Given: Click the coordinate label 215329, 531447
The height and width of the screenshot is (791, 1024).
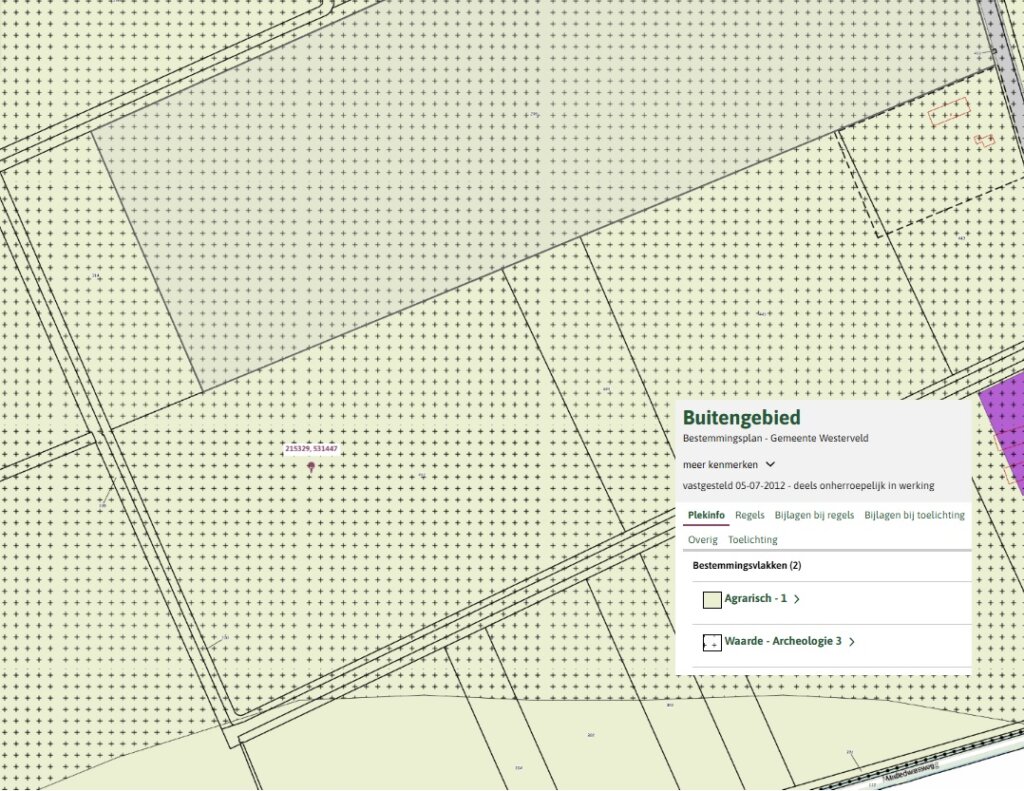Looking at the screenshot, I should coord(312,449).
